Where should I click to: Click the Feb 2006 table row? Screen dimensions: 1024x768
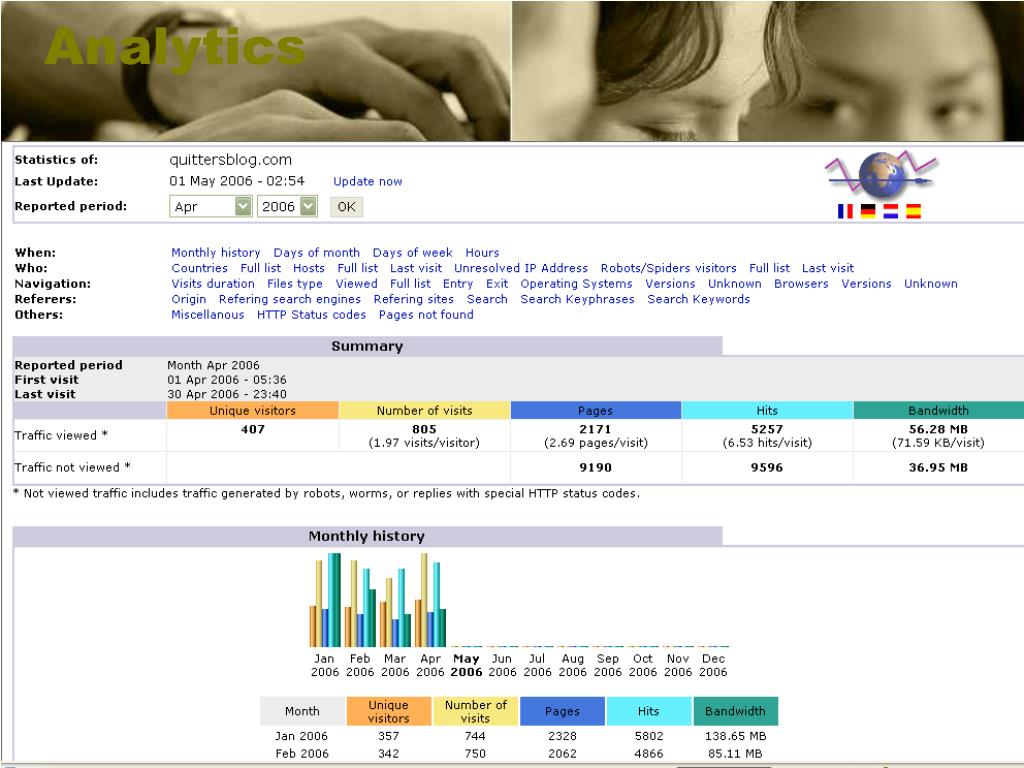click(x=519, y=754)
